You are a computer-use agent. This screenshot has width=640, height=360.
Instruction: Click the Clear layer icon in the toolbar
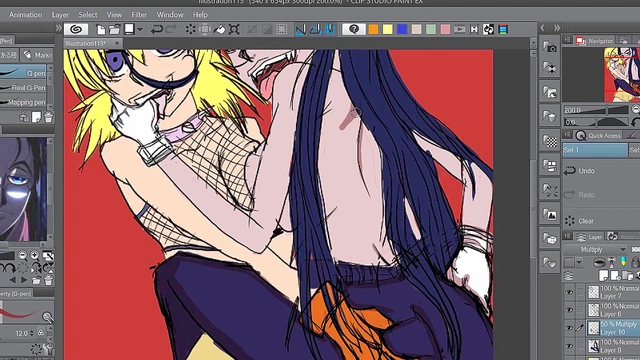(x=190, y=29)
